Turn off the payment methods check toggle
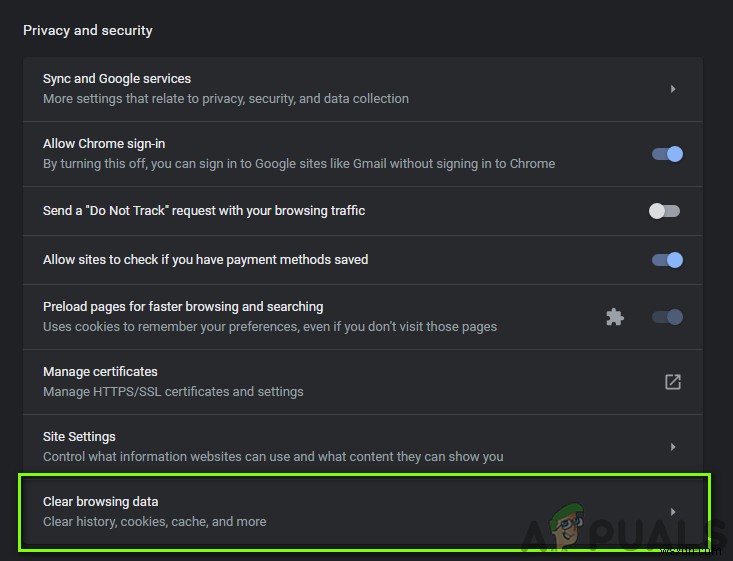This screenshot has width=733, height=561. tap(667, 260)
